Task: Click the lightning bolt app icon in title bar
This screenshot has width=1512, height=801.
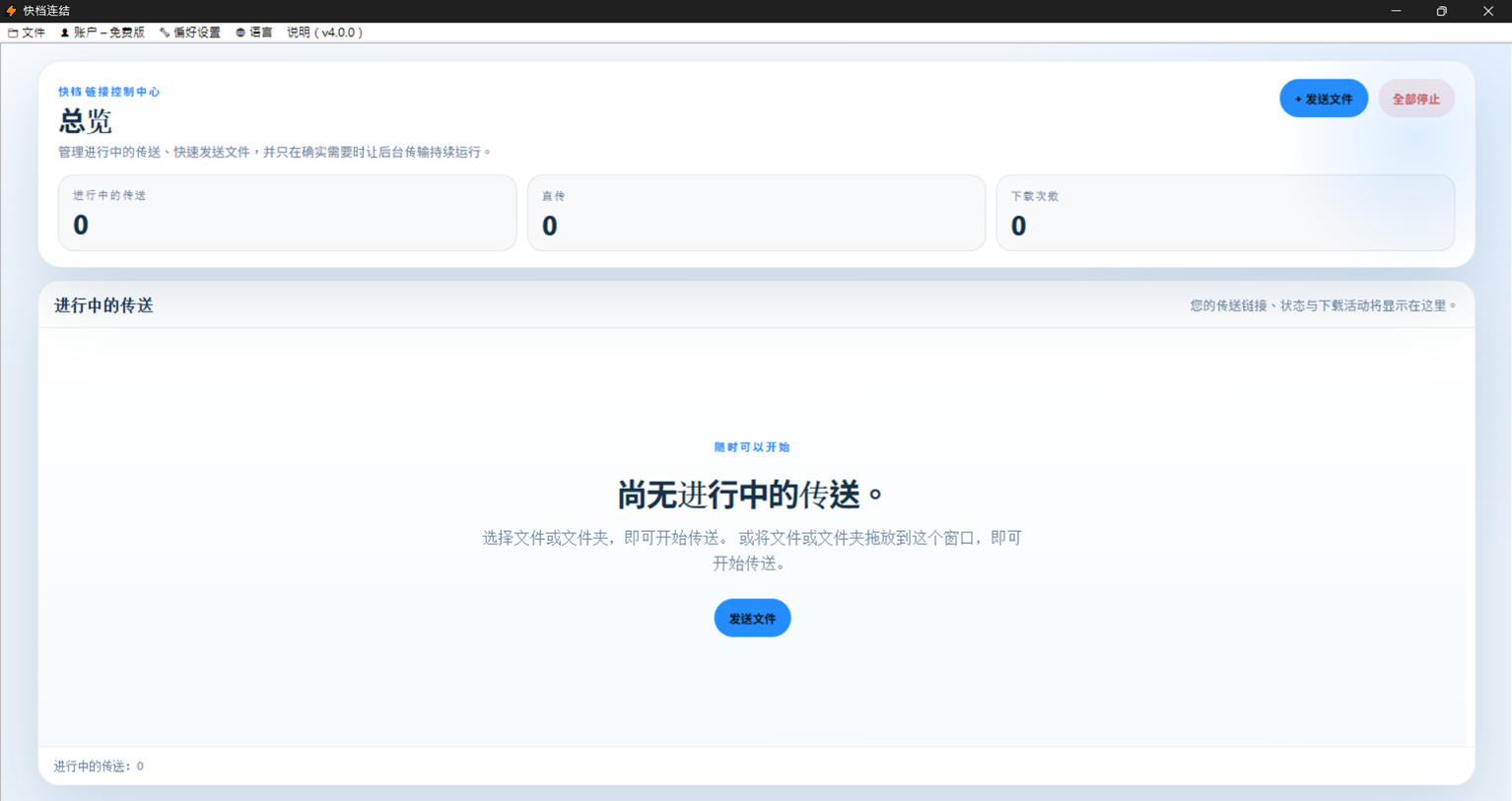Action: (x=11, y=11)
